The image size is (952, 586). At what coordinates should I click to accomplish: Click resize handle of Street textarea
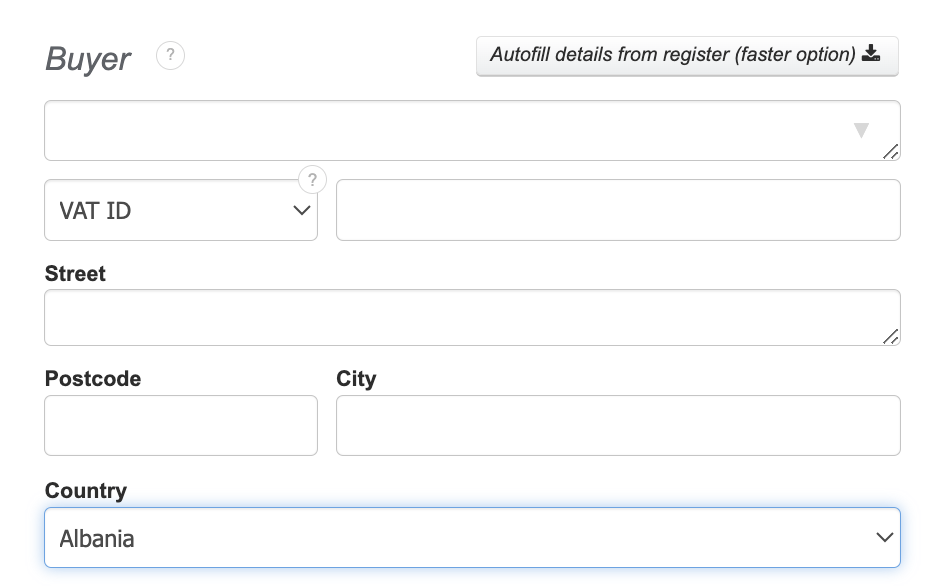coord(890,336)
